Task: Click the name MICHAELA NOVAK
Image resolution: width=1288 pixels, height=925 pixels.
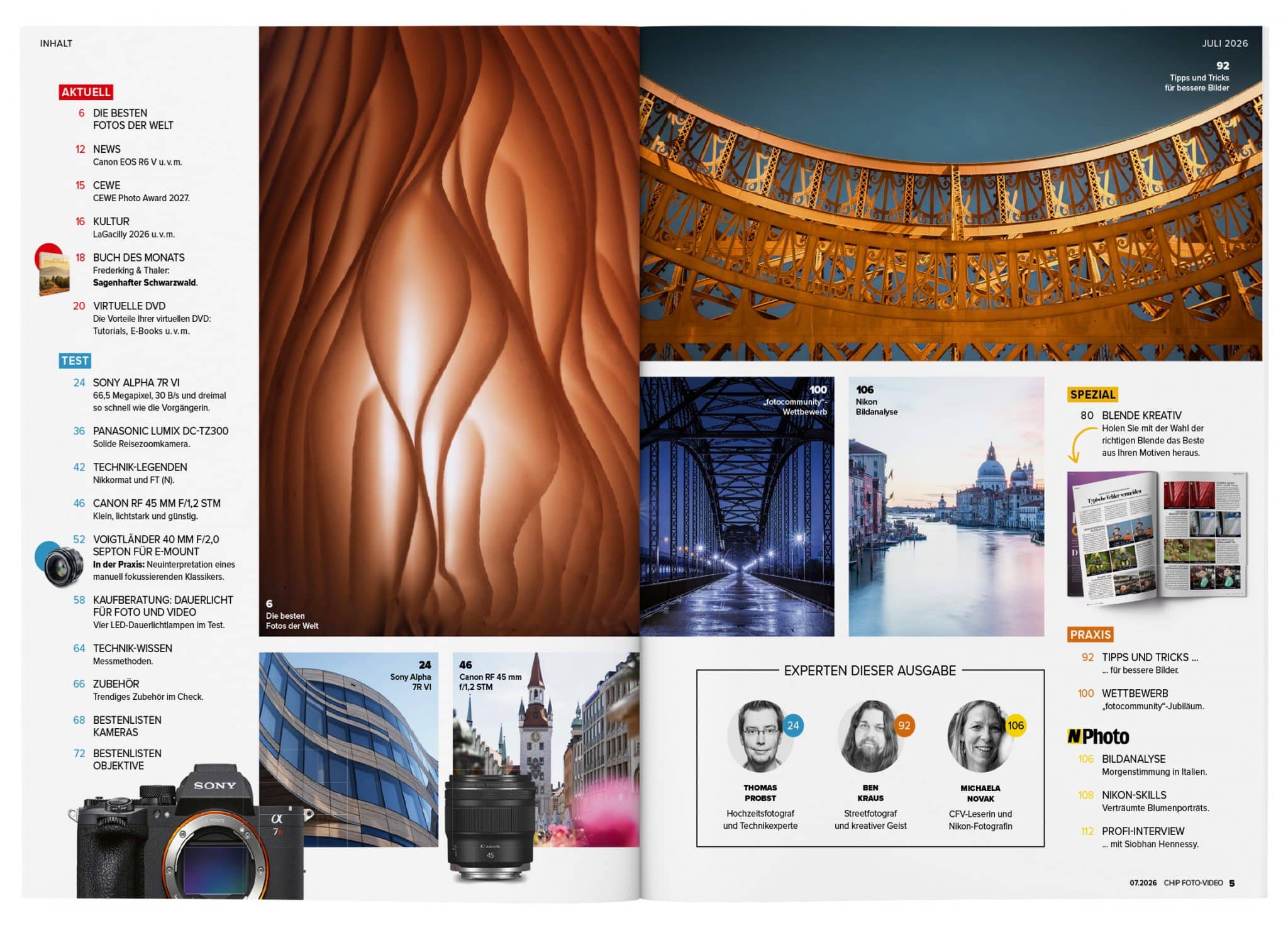Action: (980, 794)
